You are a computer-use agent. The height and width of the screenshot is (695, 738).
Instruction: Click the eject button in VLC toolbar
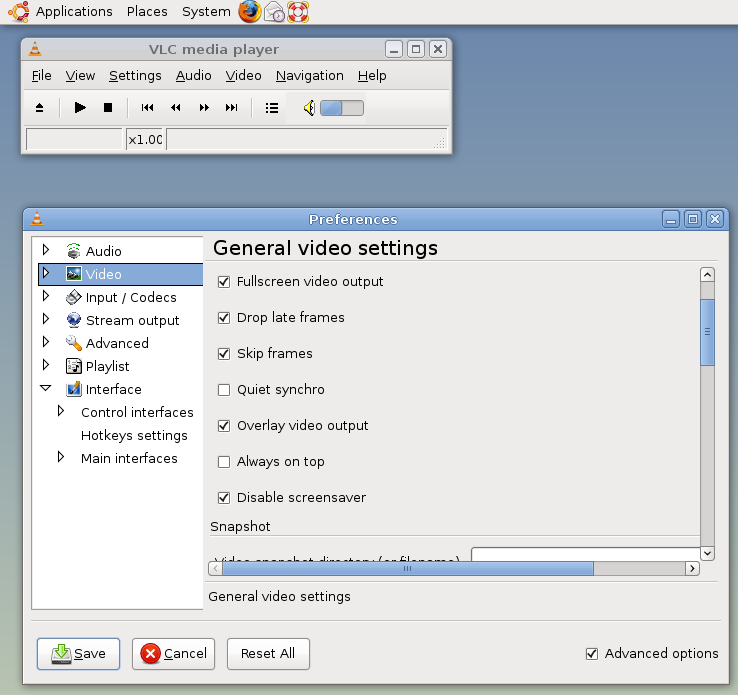[x=40, y=108]
